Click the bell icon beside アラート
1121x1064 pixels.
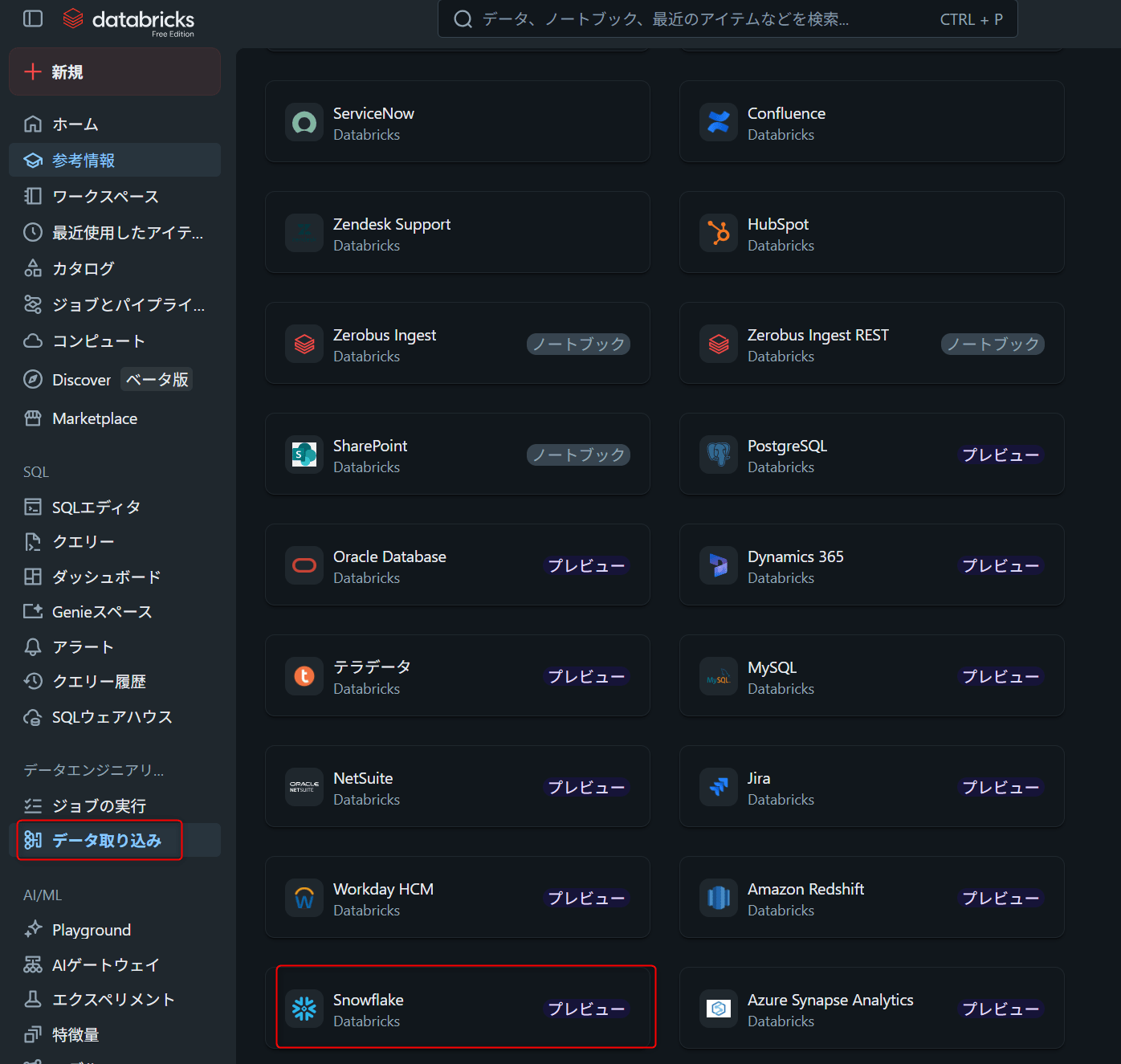coord(33,646)
